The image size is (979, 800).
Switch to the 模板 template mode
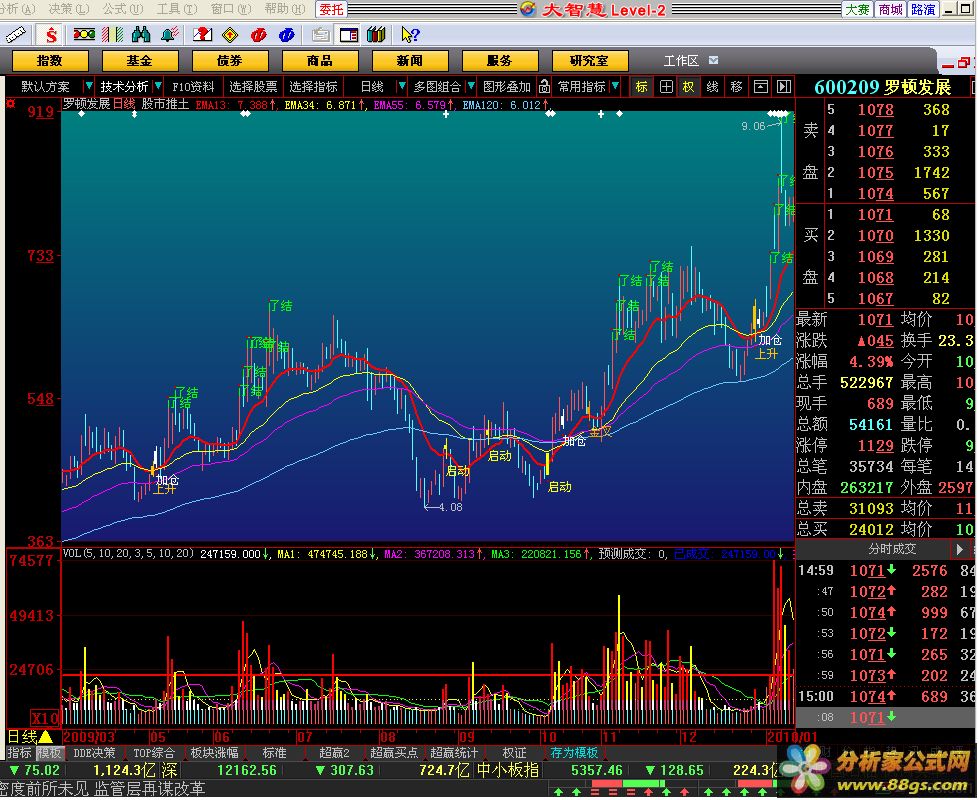coord(49,753)
